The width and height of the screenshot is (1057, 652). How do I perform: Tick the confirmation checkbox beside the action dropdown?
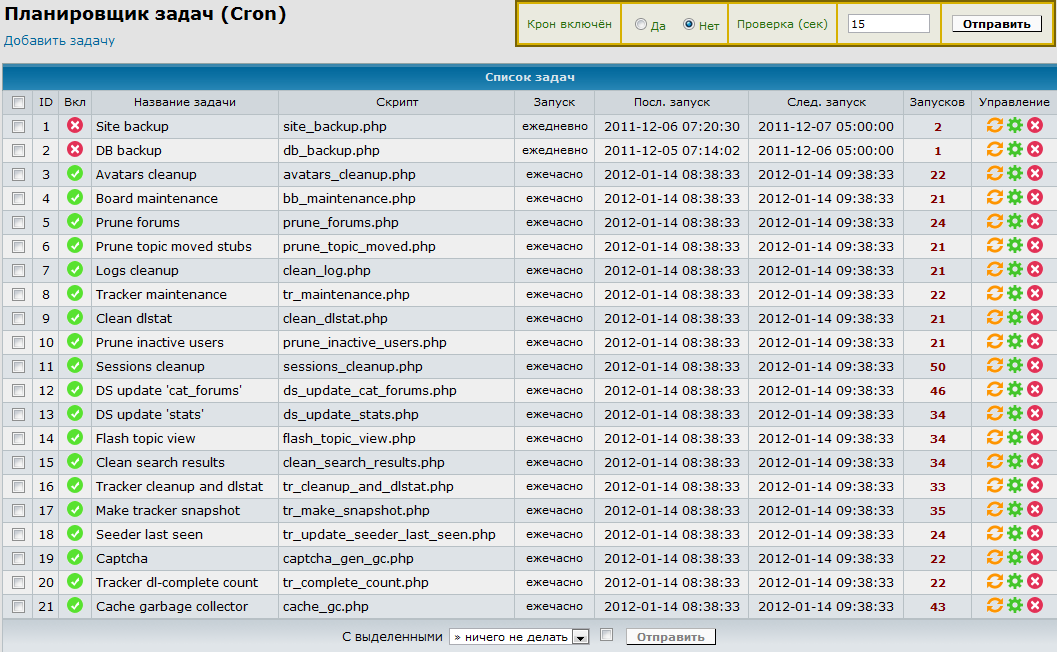click(606, 635)
